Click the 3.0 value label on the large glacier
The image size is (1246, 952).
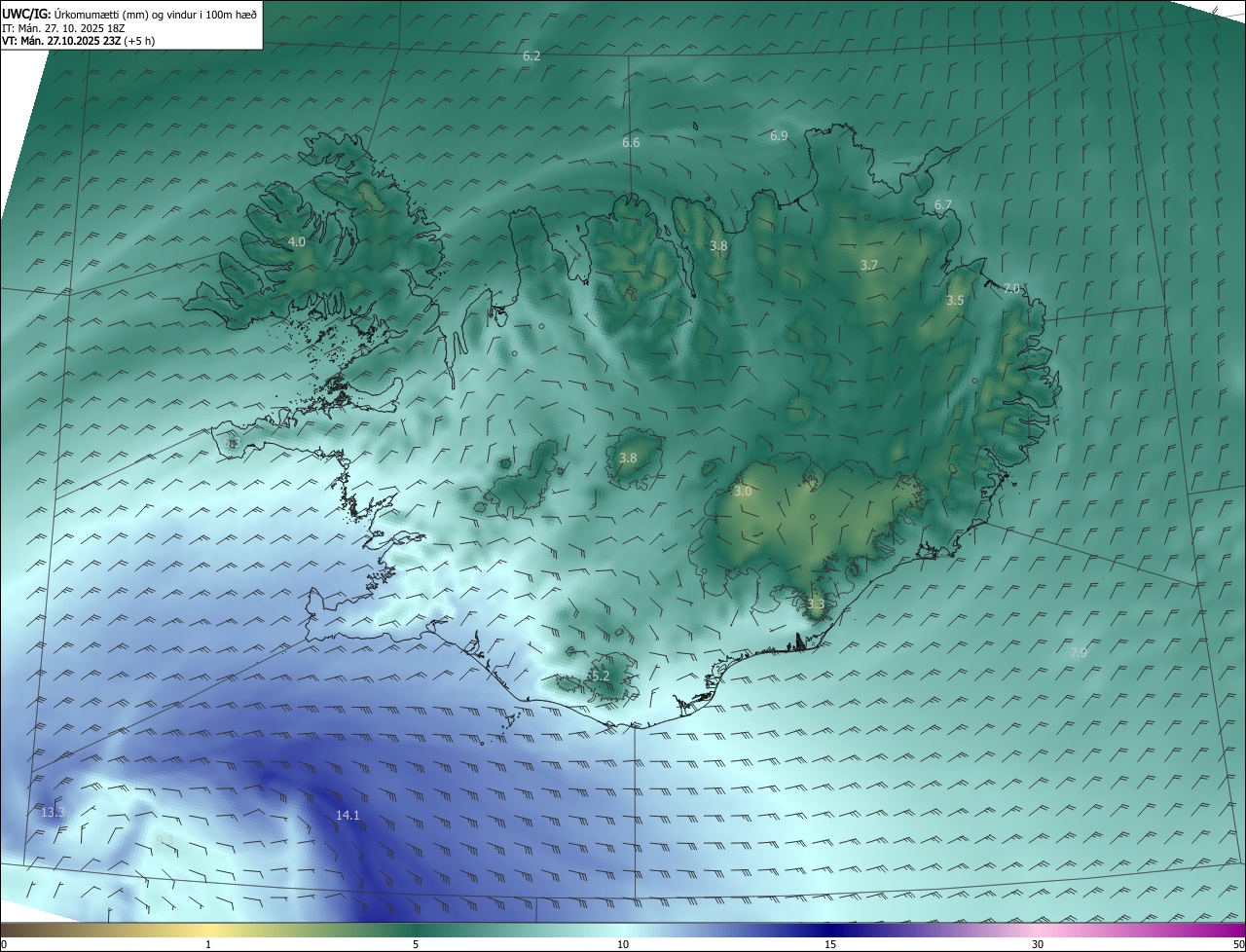pos(743,492)
